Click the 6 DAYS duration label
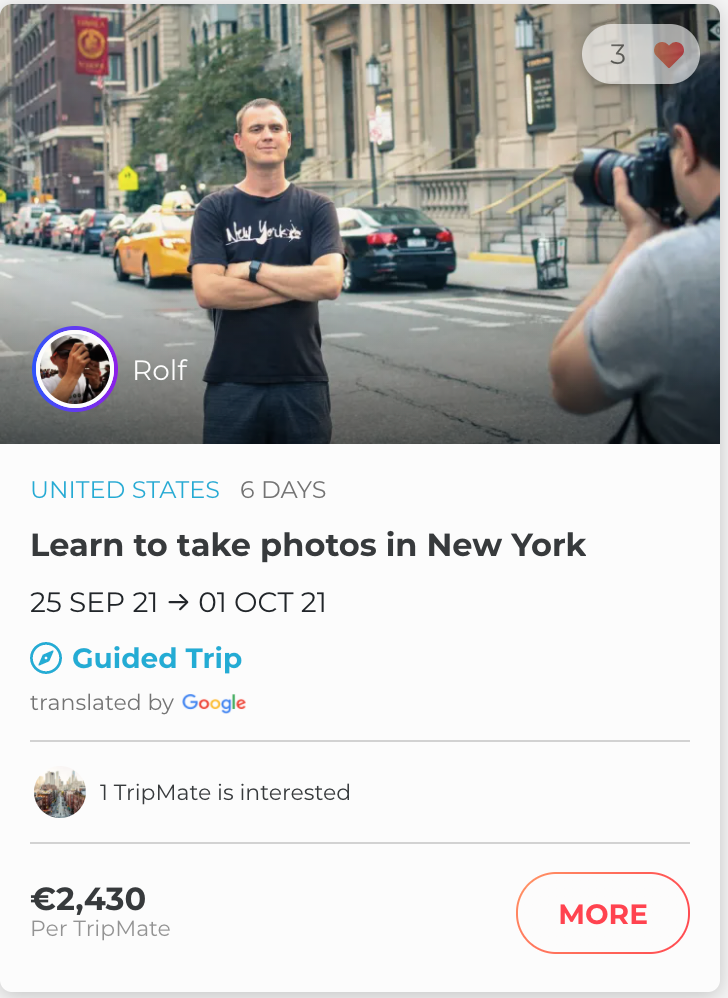Viewport: 728px width, 998px height. tap(283, 490)
